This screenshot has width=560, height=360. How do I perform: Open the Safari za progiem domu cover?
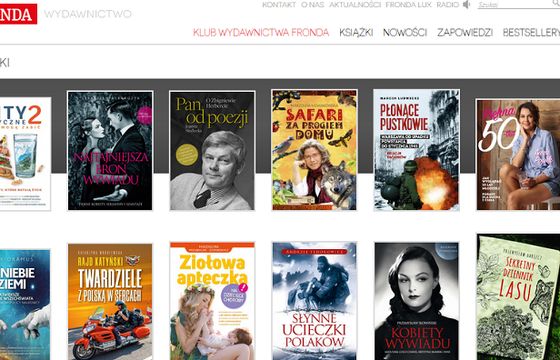[x=314, y=150]
